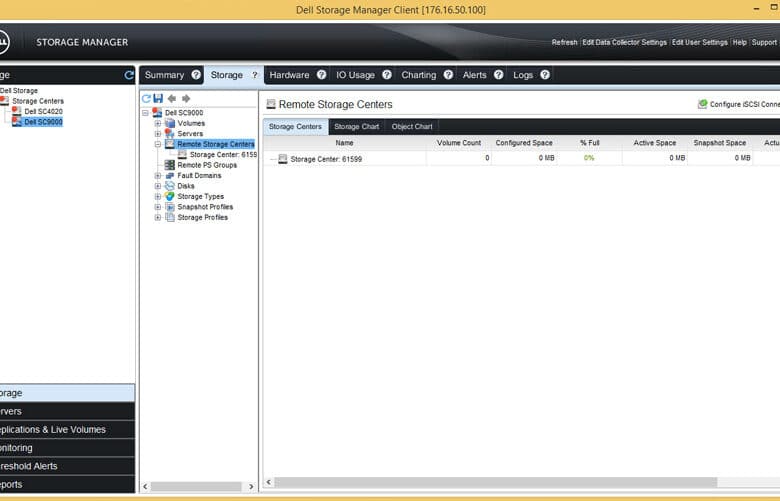Open help icon next to Logs tab
Viewport: 780px width, 501px height.
pyautogui.click(x=545, y=75)
